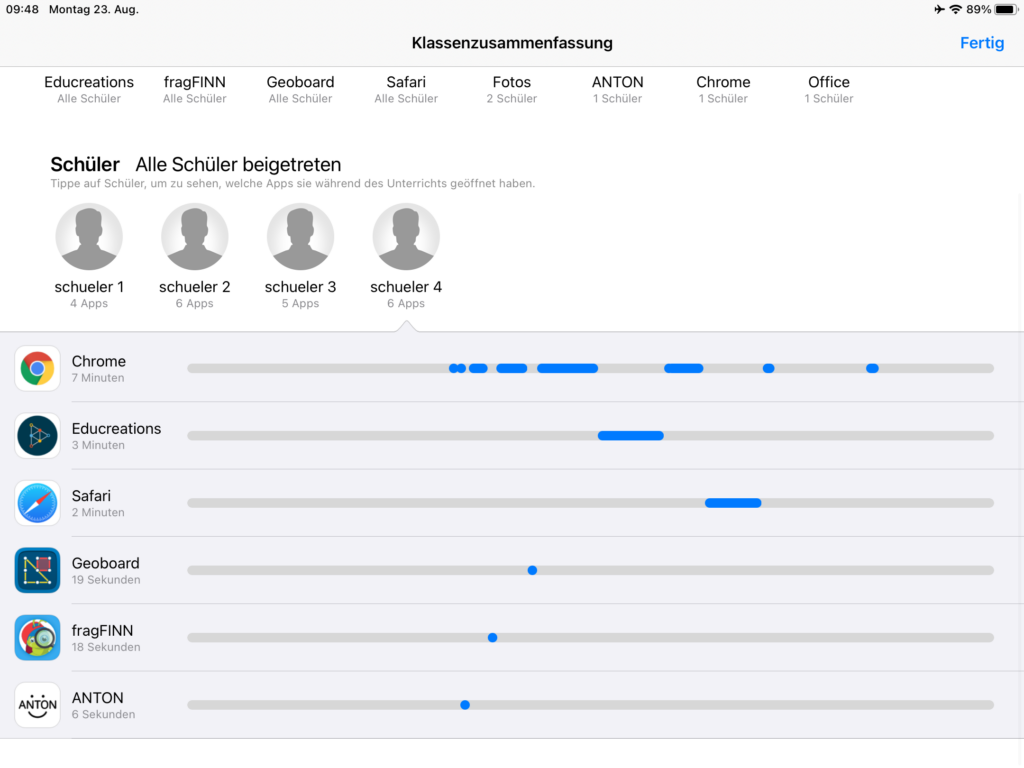Collapse schueler 4 app details

[x=406, y=237]
